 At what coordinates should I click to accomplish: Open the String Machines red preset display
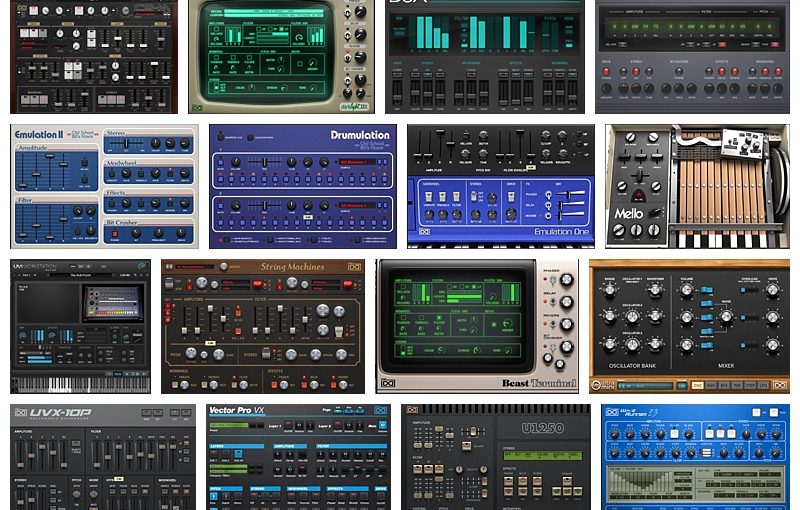coord(194,267)
